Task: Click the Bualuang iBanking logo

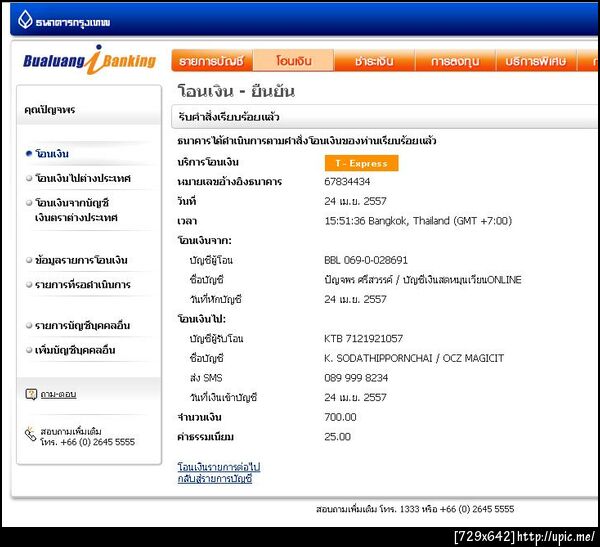Action: [90, 60]
